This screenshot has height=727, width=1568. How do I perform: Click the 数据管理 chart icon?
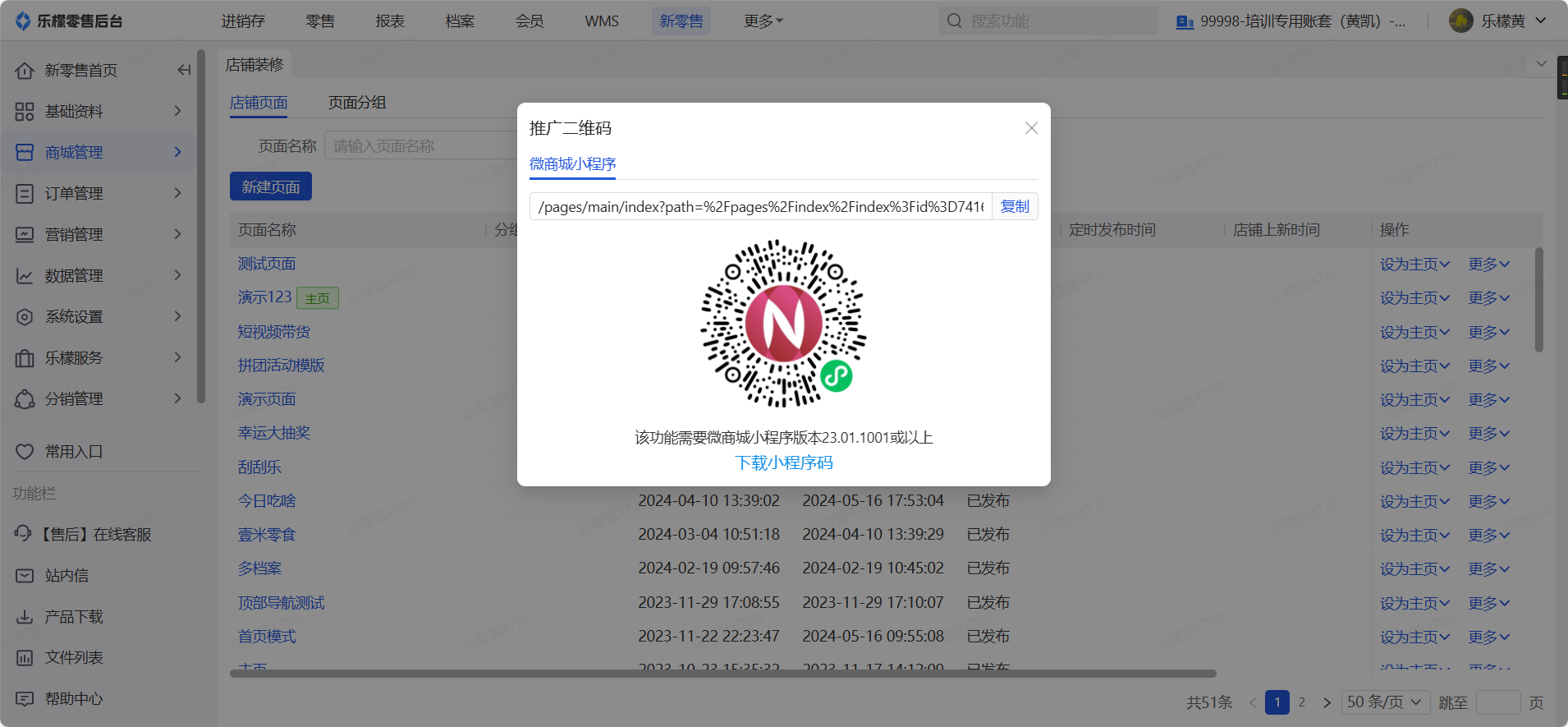coord(25,276)
